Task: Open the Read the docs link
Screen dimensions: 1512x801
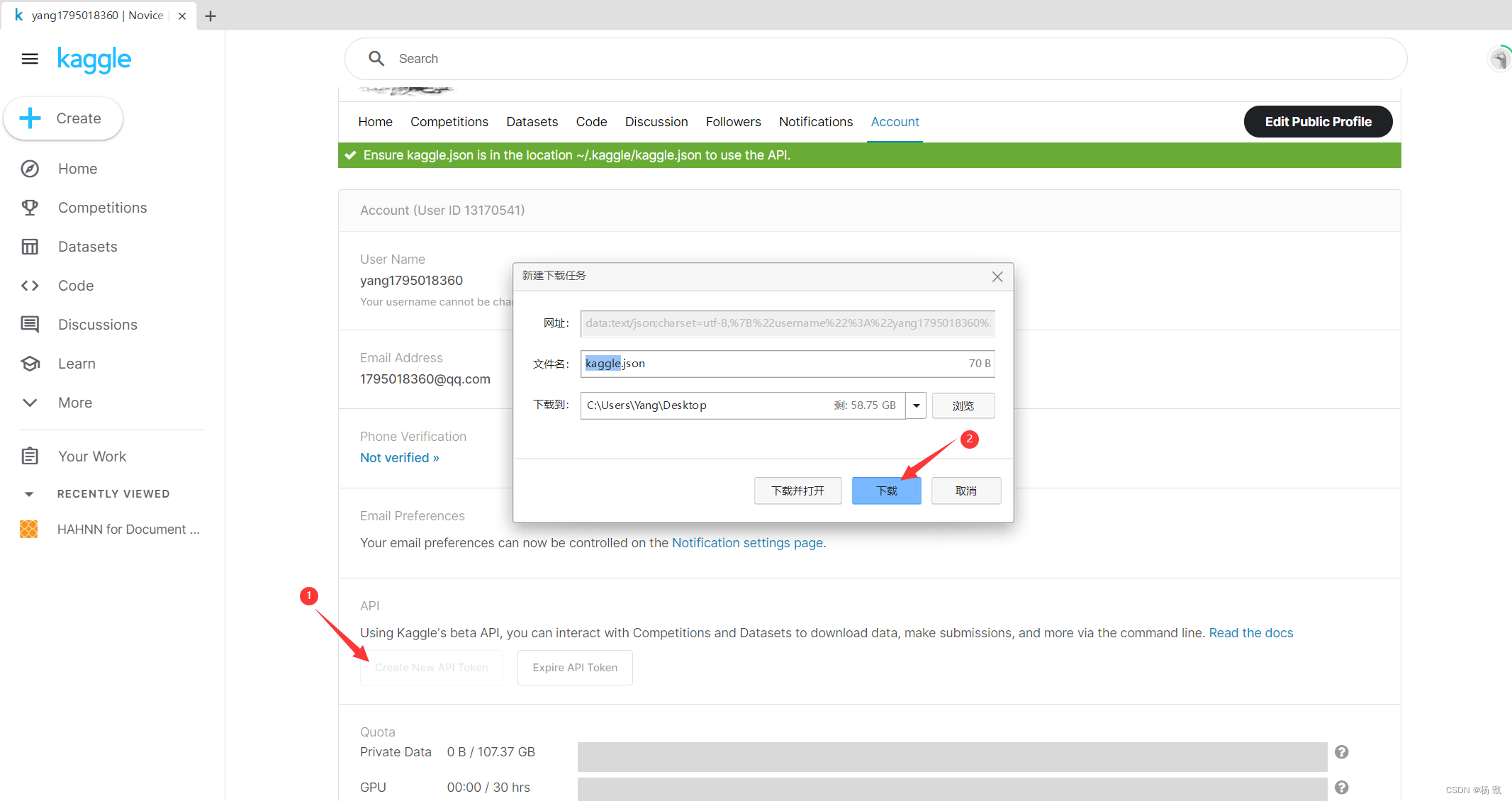Action: point(1250,633)
